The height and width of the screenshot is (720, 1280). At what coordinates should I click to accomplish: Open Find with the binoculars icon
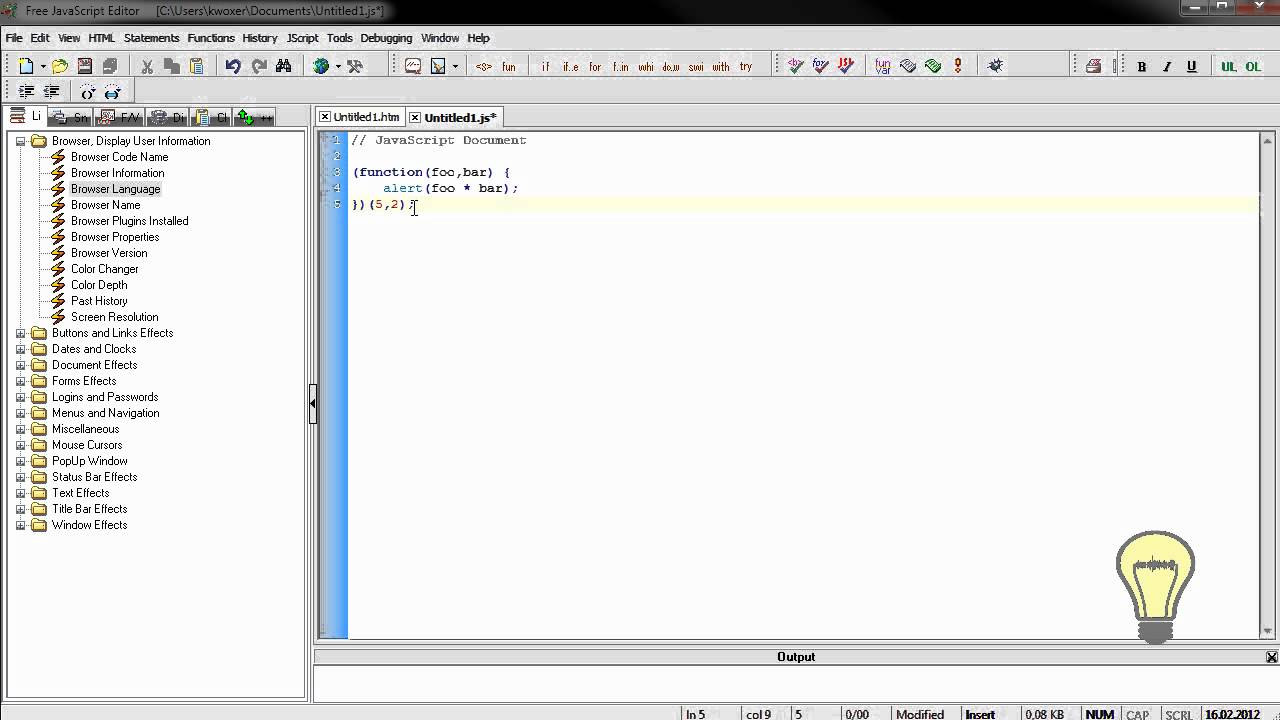tap(284, 66)
